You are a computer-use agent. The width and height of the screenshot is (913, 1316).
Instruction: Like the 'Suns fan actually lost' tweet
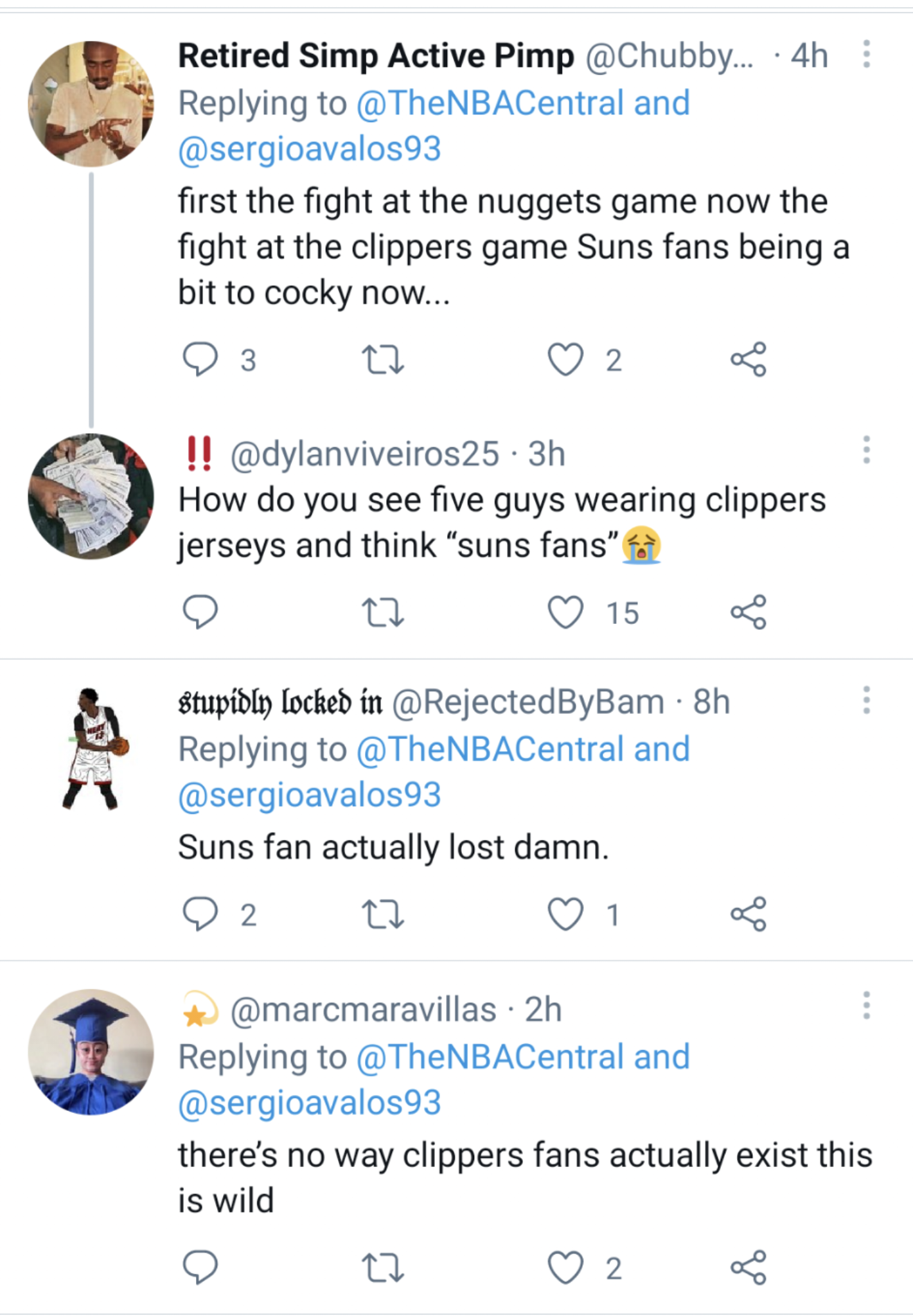click(x=565, y=914)
